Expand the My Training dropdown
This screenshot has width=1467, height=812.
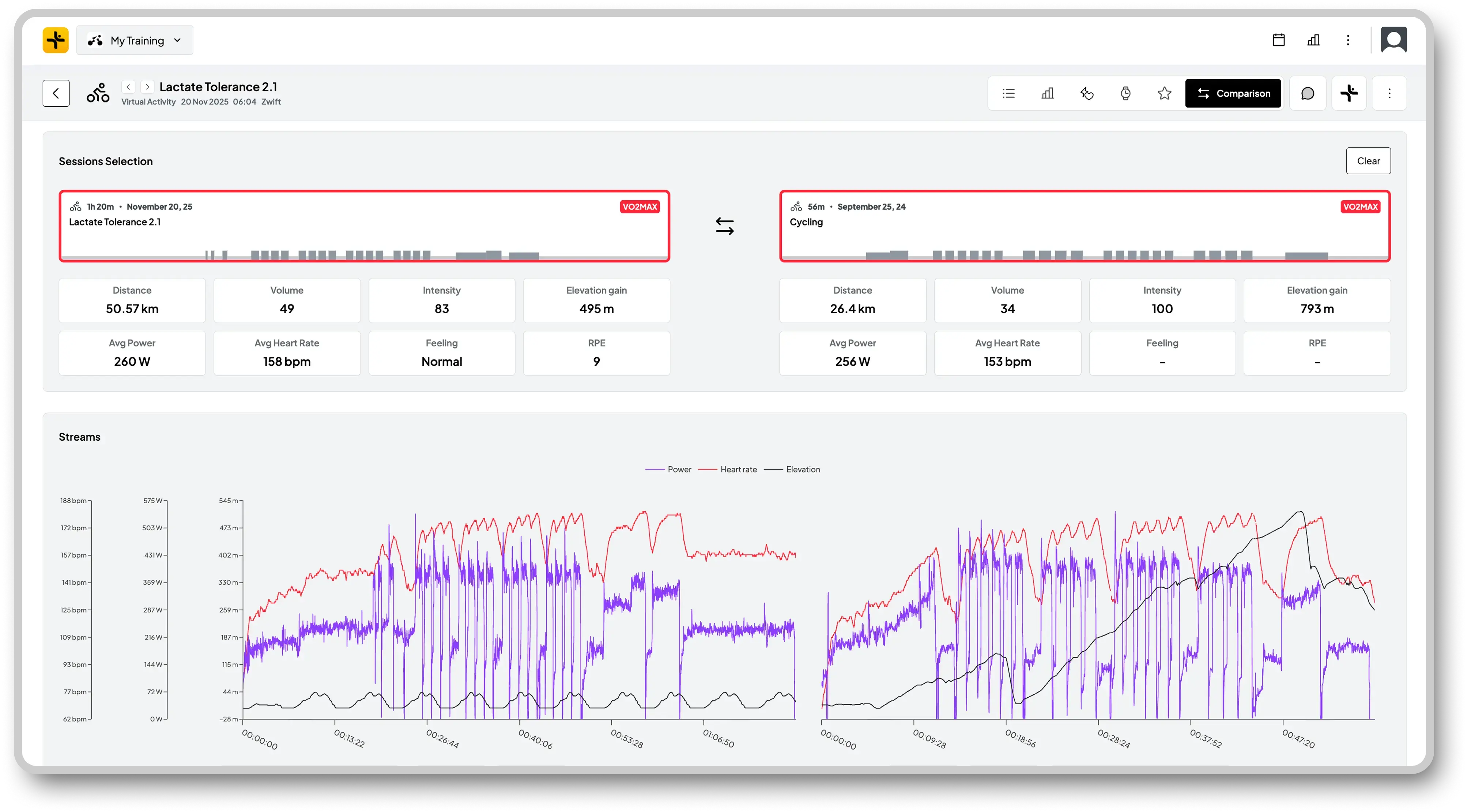(135, 41)
